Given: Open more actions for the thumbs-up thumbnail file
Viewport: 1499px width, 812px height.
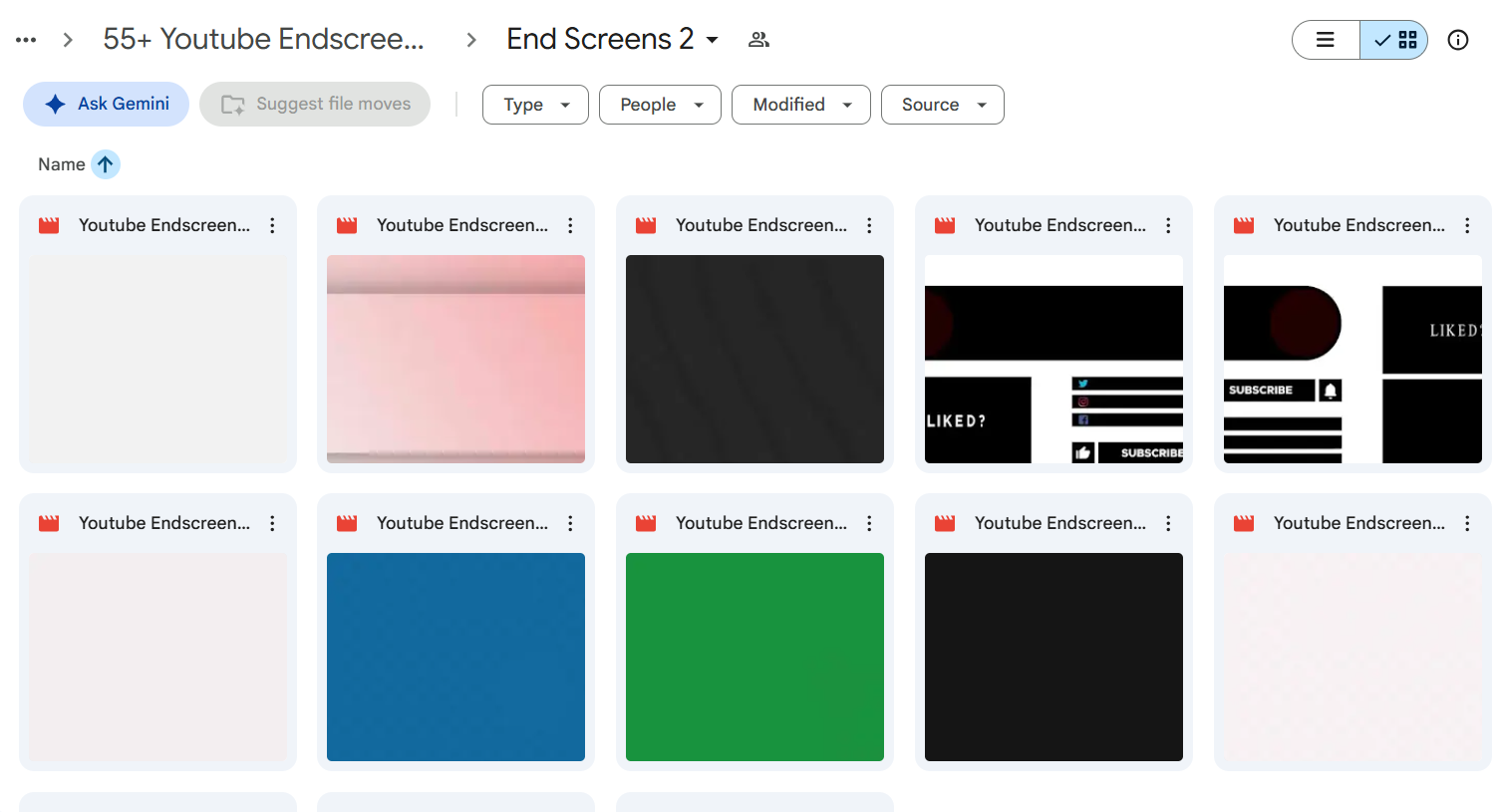Looking at the screenshot, I should [x=1168, y=225].
